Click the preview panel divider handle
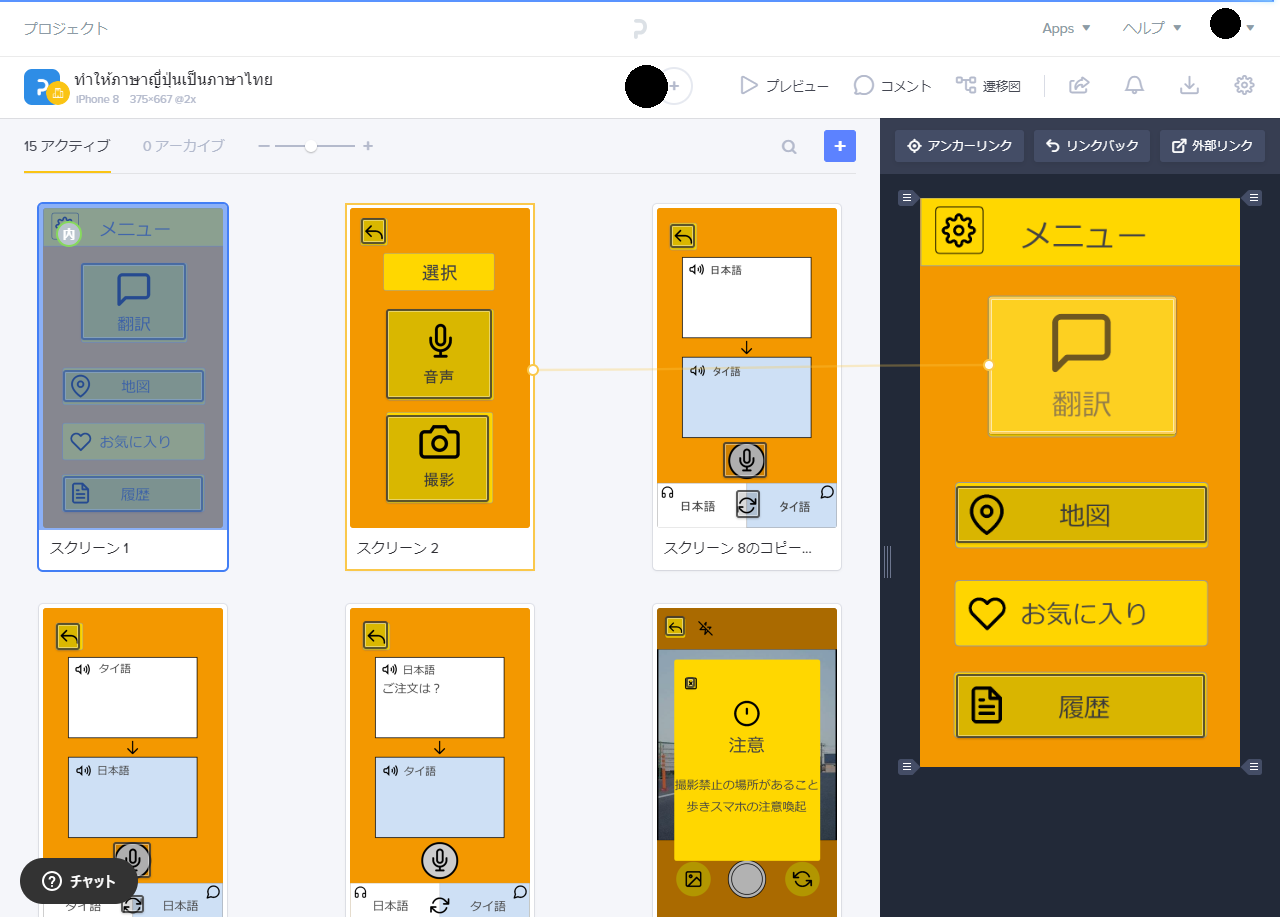Image resolution: width=1280 pixels, height=917 pixels. coord(887,562)
